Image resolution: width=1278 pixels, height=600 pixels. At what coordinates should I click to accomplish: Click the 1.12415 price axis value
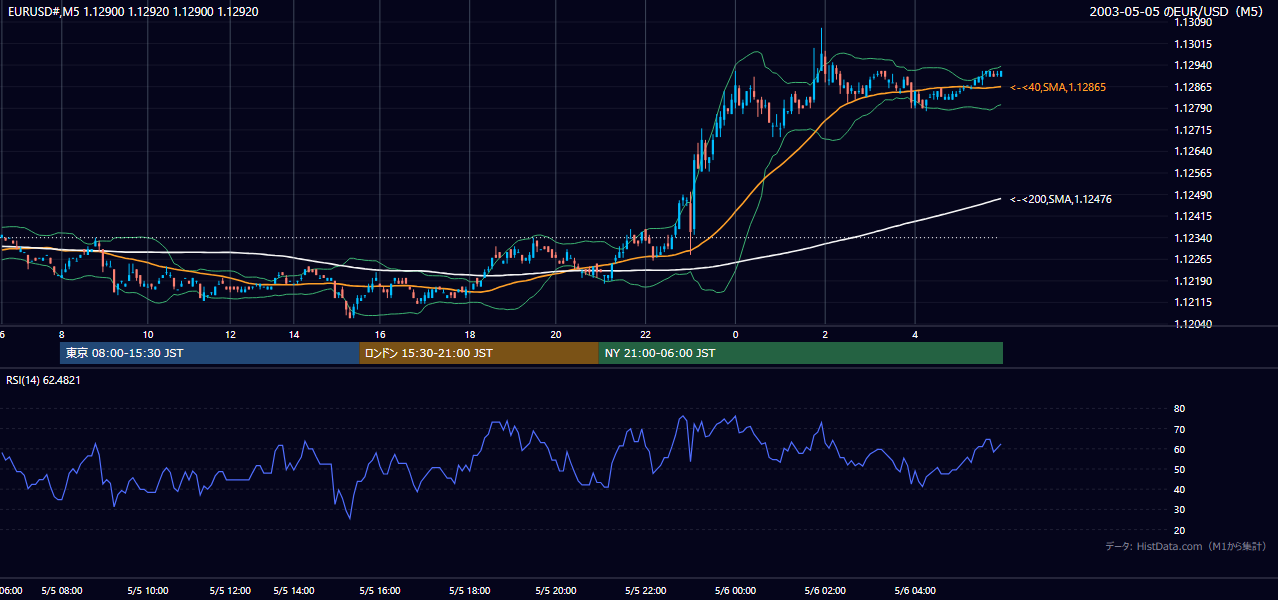[x=1193, y=216]
